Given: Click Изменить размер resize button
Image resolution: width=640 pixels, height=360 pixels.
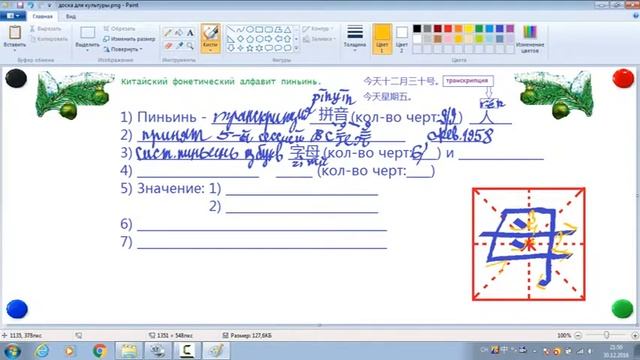Looking at the screenshot, I should coord(129,39).
